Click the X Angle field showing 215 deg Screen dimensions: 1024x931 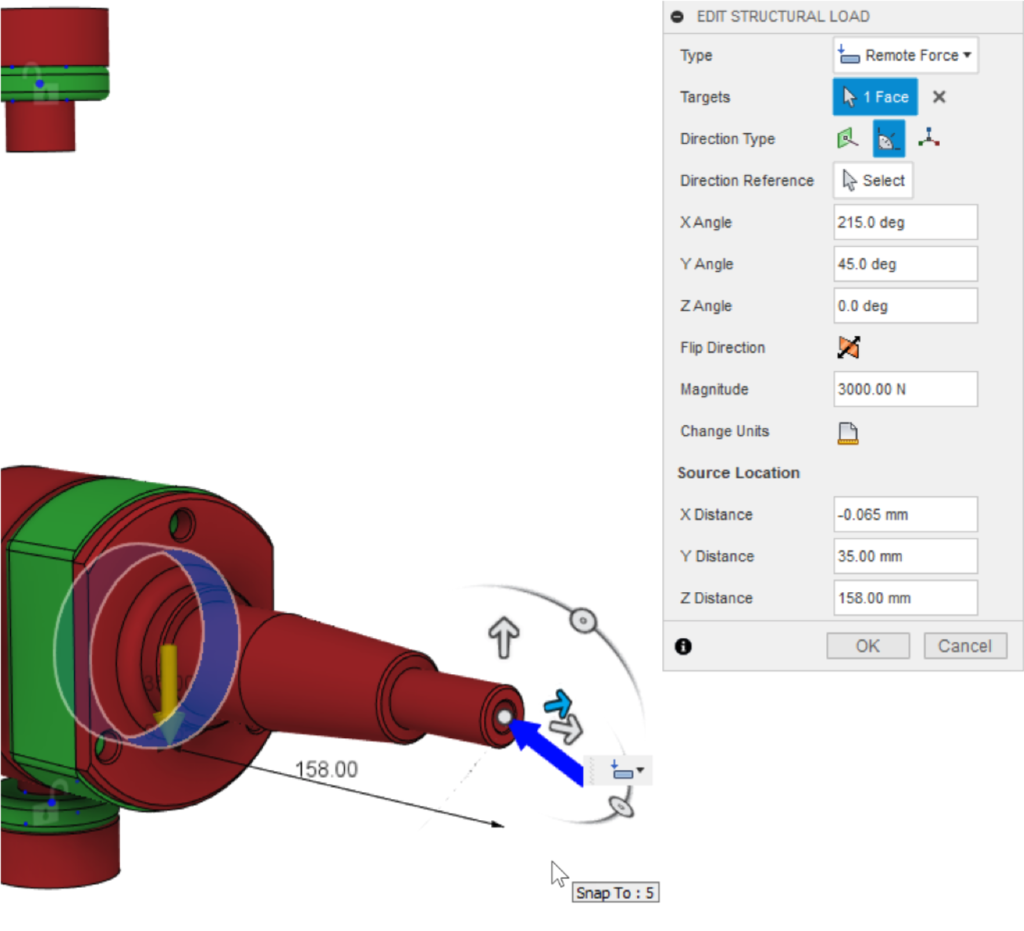905,222
